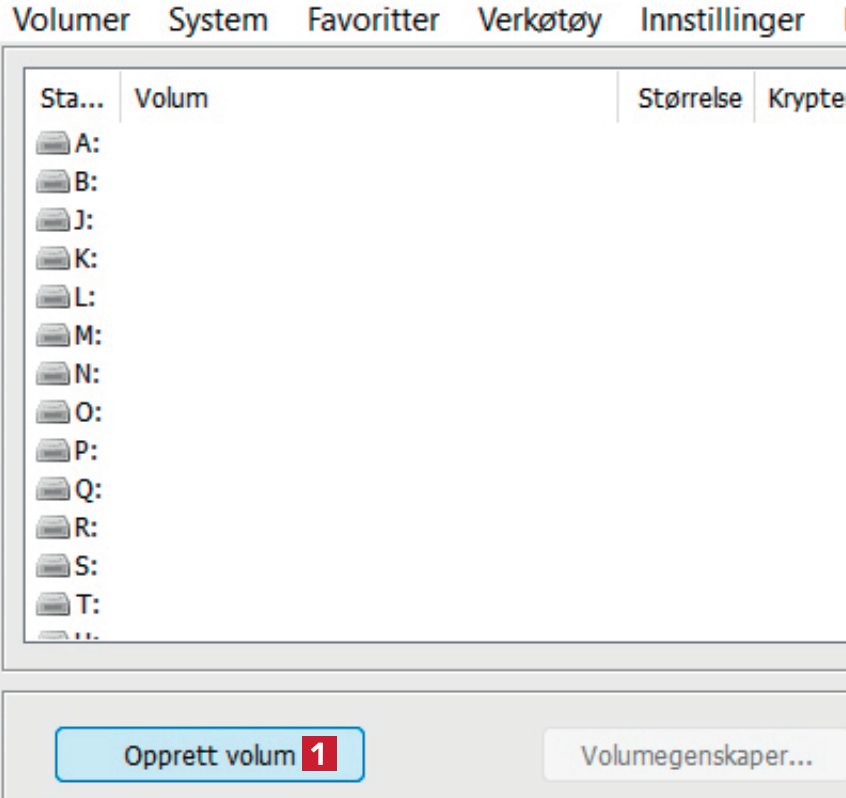
Task: Click the Opprett volum button
Action: click(x=209, y=755)
